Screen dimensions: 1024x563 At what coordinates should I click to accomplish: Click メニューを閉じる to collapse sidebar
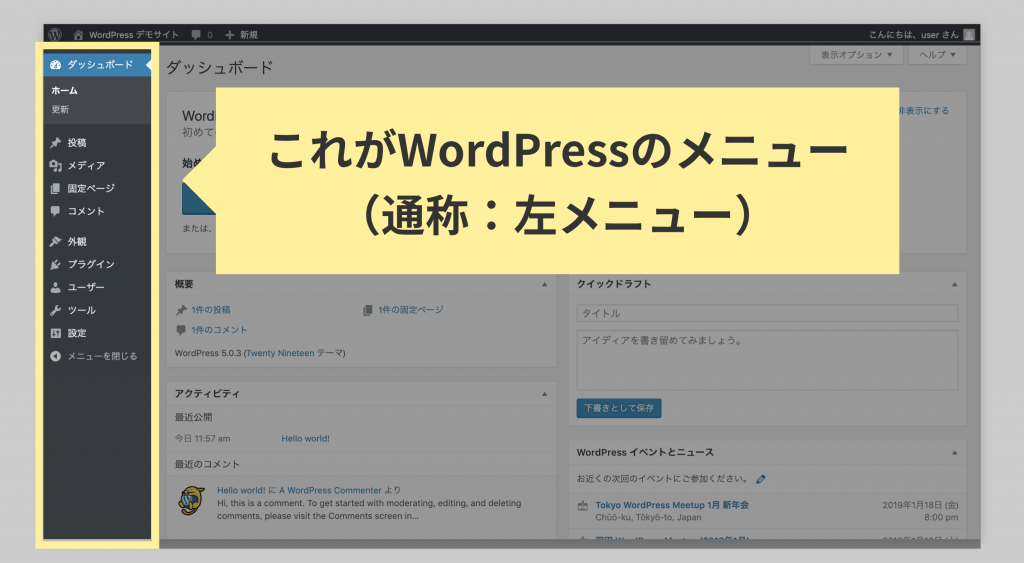point(97,356)
